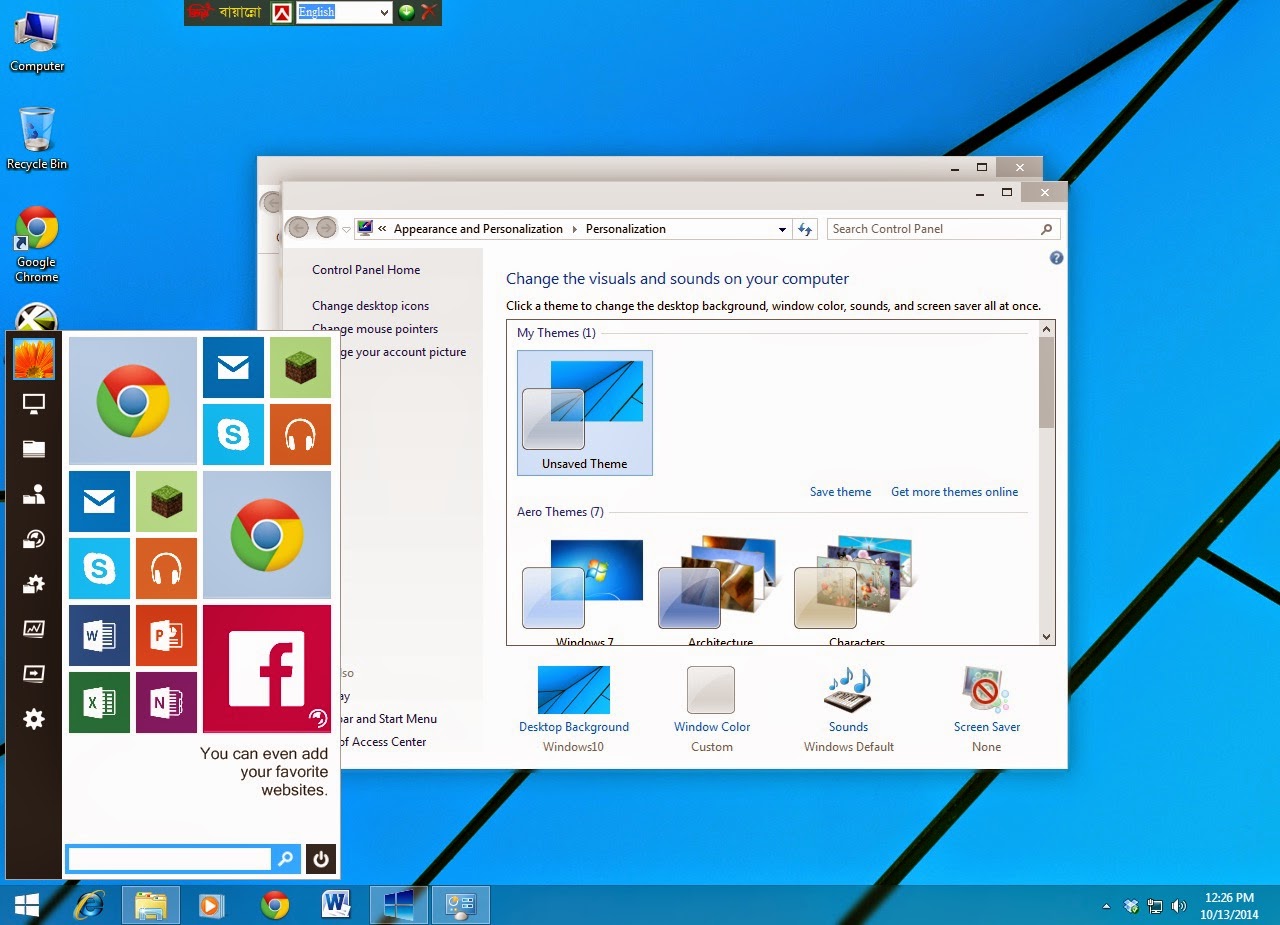Click the folder-with-gear sidebar icon

tap(34, 584)
